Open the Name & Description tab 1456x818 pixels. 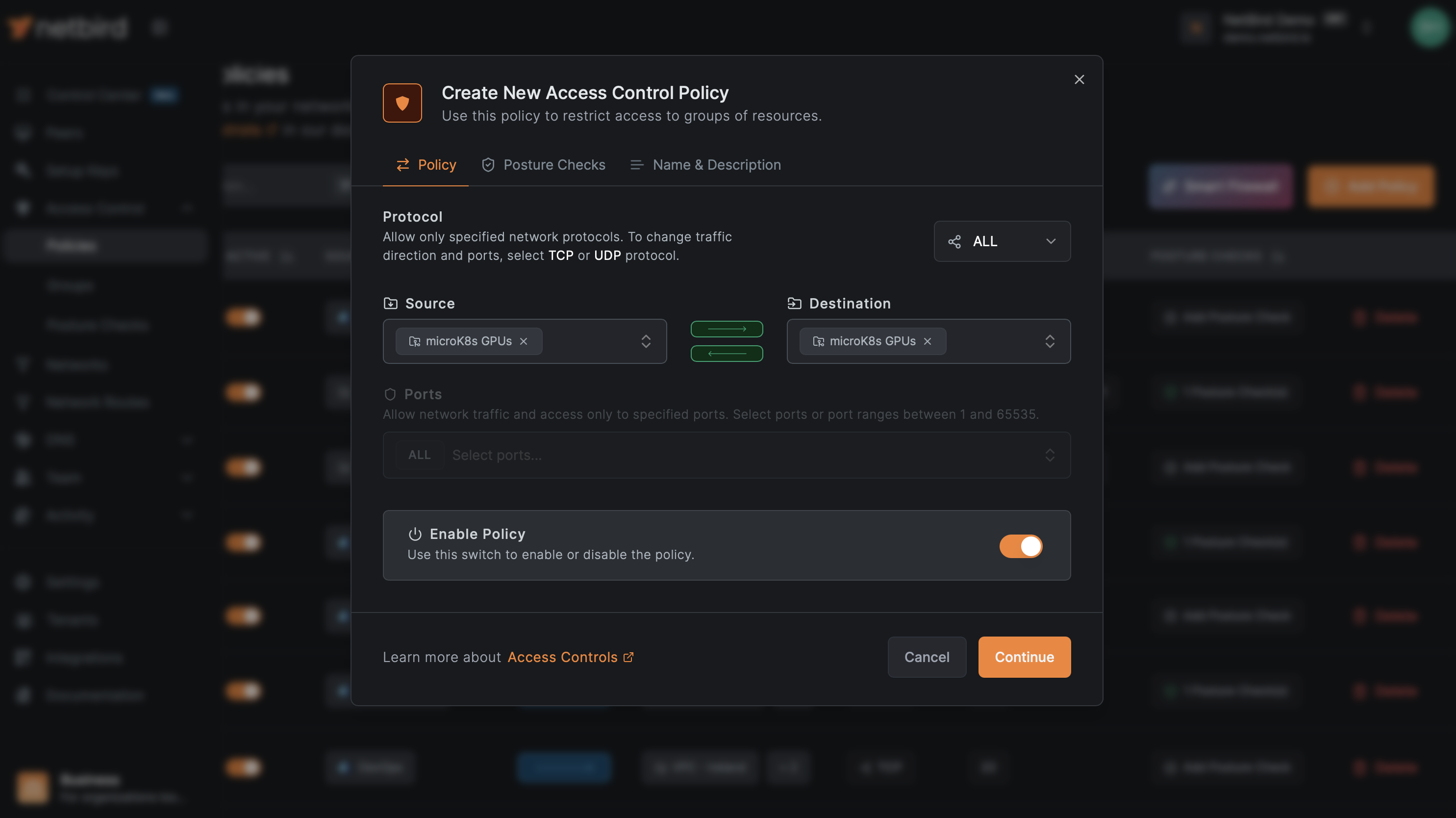click(705, 165)
